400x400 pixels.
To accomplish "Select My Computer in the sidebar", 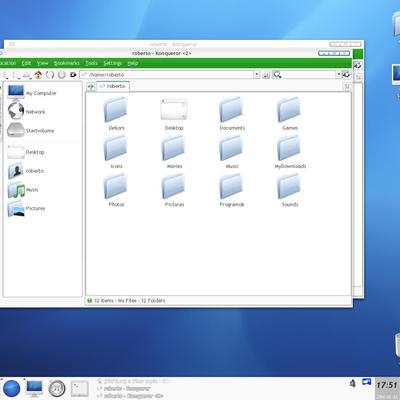I will coord(32,93).
